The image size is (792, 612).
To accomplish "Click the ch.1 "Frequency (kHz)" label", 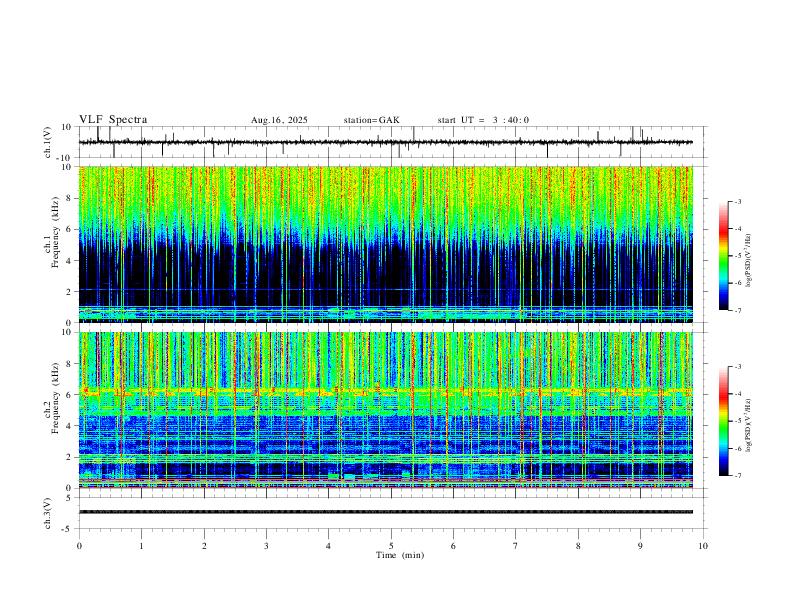I will point(56,232).
